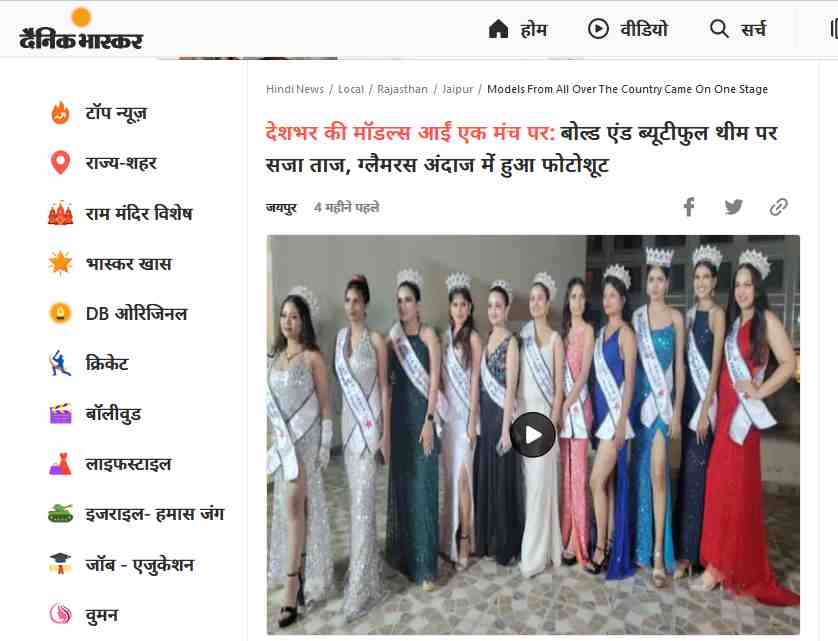The height and width of the screenshot is (641, 838).
Task: Click the सर्च magnifier icon
Action: 719,29
